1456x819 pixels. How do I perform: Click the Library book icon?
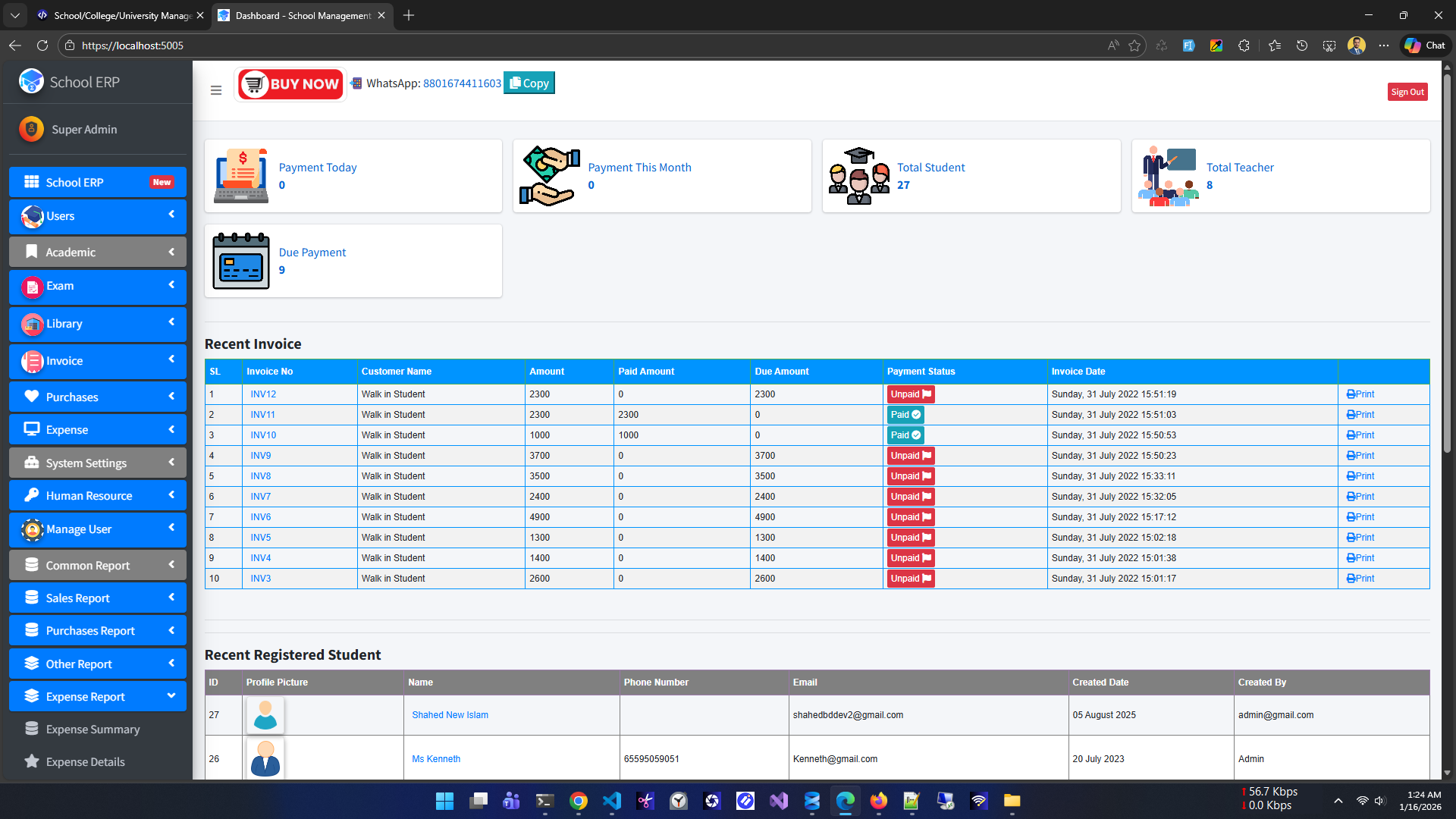[32, 324]
